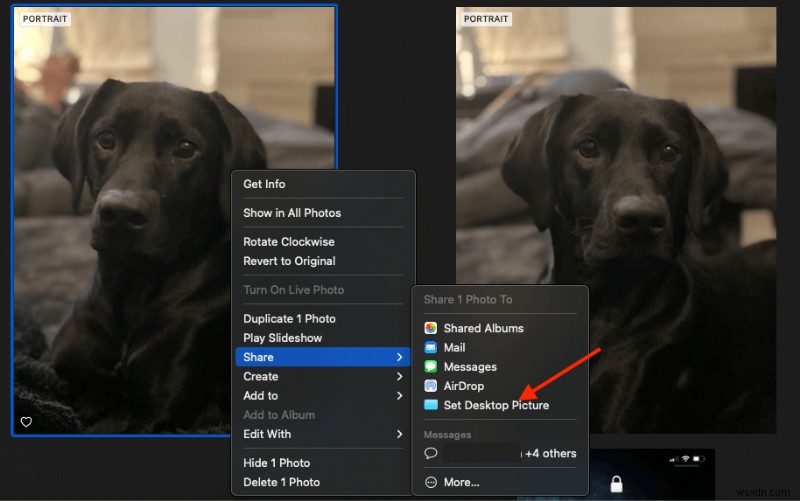Viewport: 800px width, 501px height.
Task: Click the ellipsis circle icon next to More
Action: [x=431, y=482]
